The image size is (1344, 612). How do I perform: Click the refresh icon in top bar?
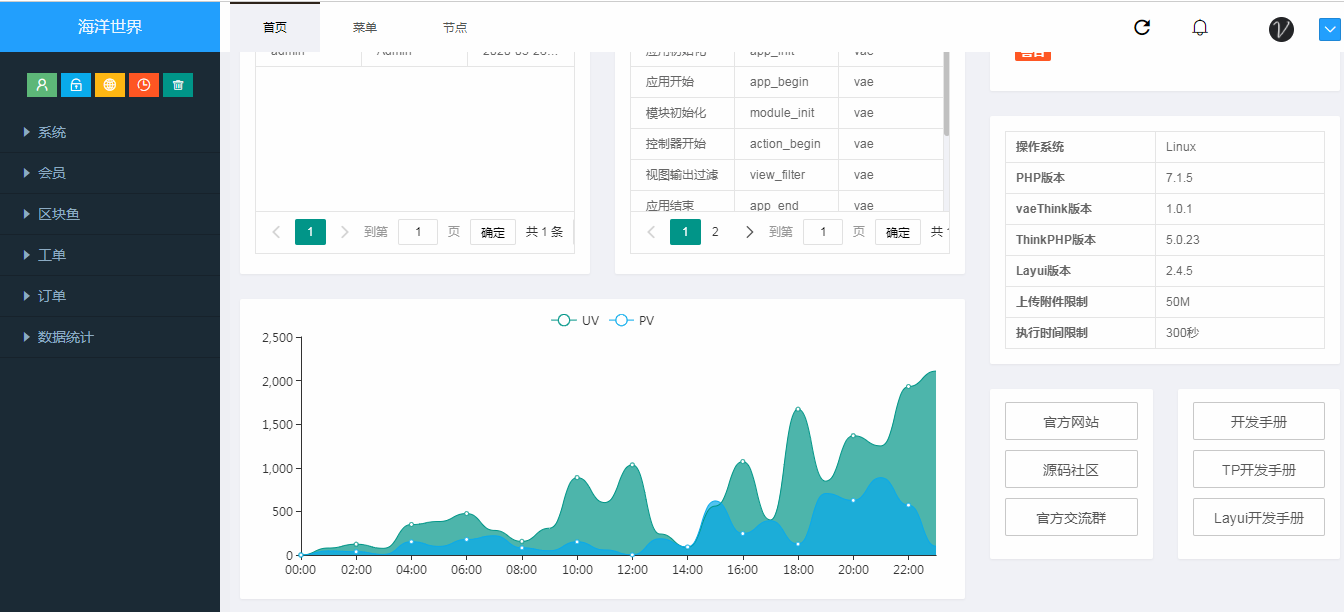pyautogui.click(x=1142, y=28)
